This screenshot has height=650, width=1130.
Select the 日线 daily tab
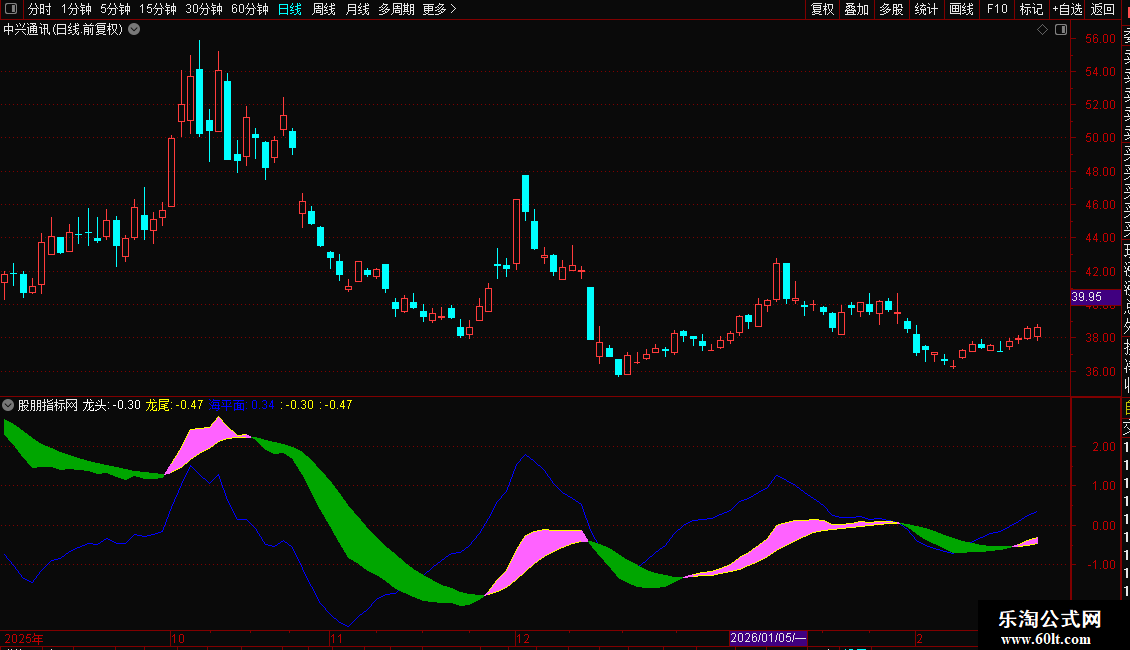[290, 9]
